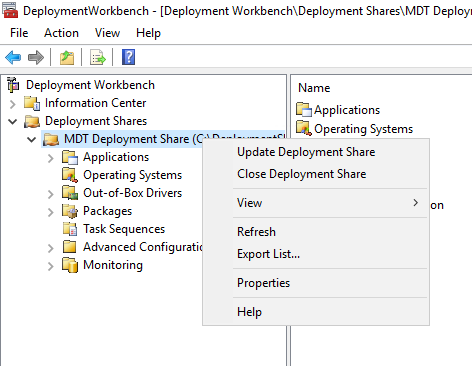Click the Forward arrow toolbar icon
The height and width of the screenshot is (366, 472).
click(36, 57)
